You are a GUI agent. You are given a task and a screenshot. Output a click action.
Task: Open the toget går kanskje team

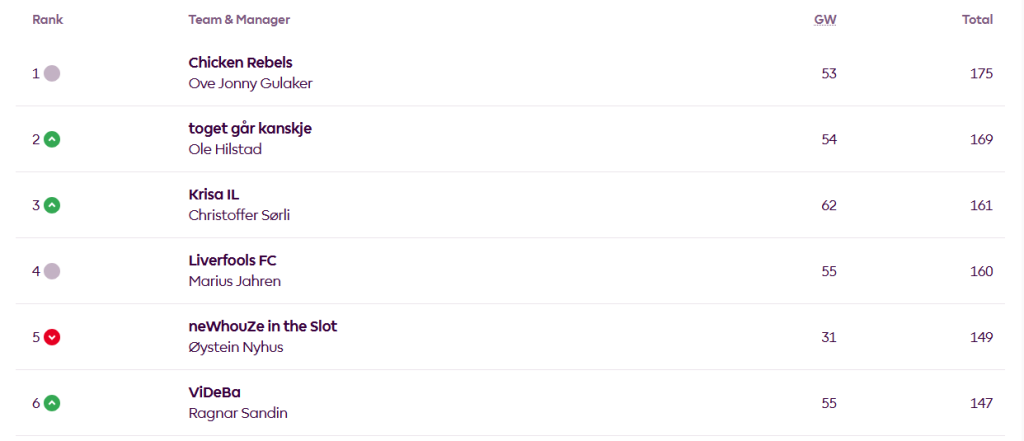250,128
